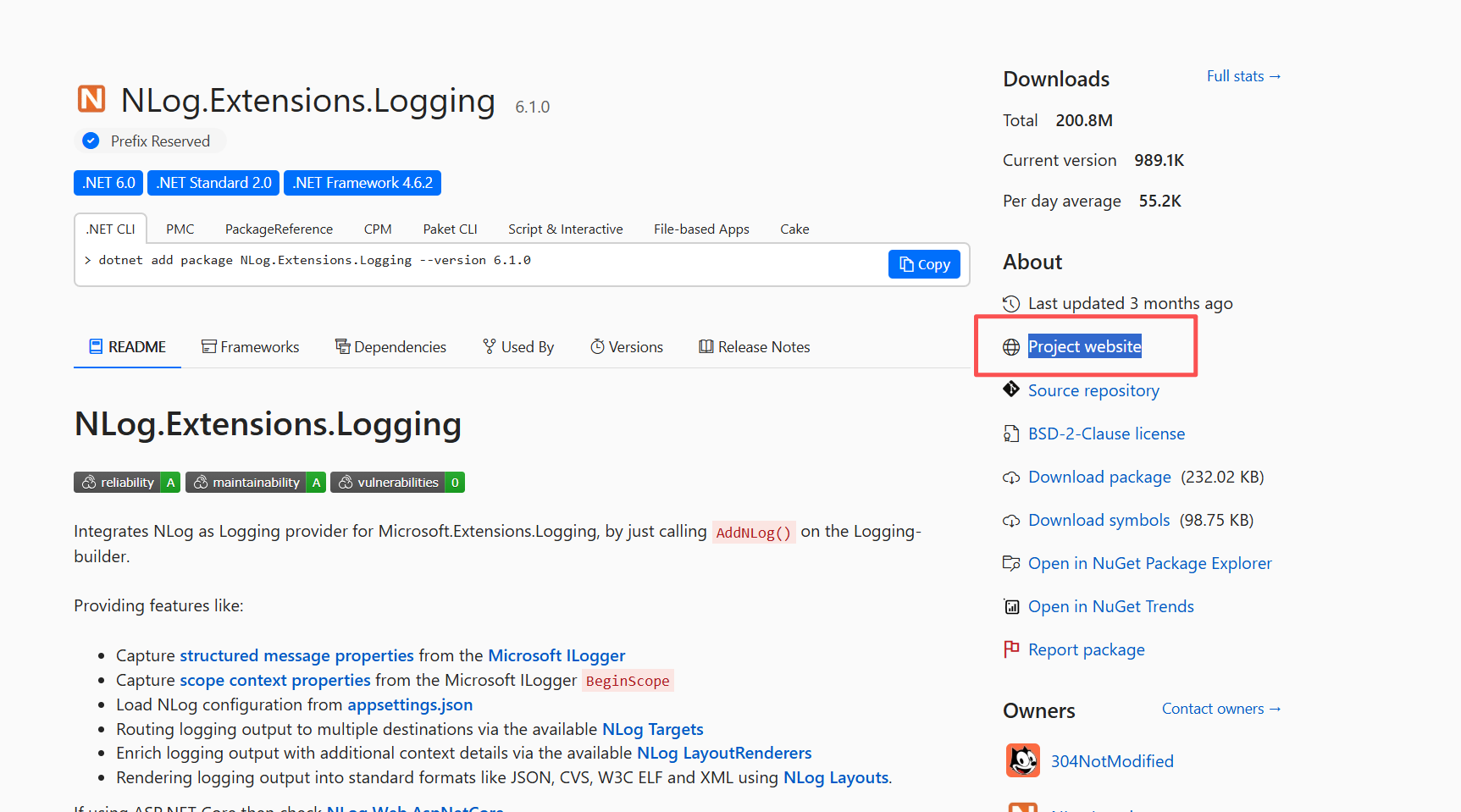This screenshot has width=1461, height=812.
Task: Click the AddNLog() code snippet
Action: [x=754, y=533]
